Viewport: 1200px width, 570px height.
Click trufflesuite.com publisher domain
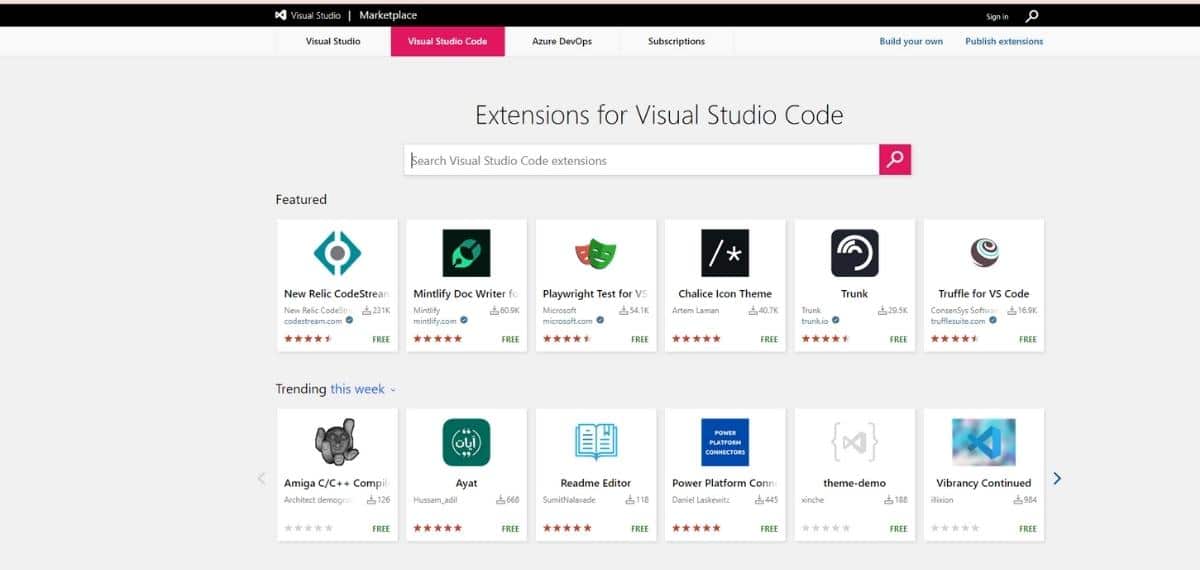[x=957, y=321]
